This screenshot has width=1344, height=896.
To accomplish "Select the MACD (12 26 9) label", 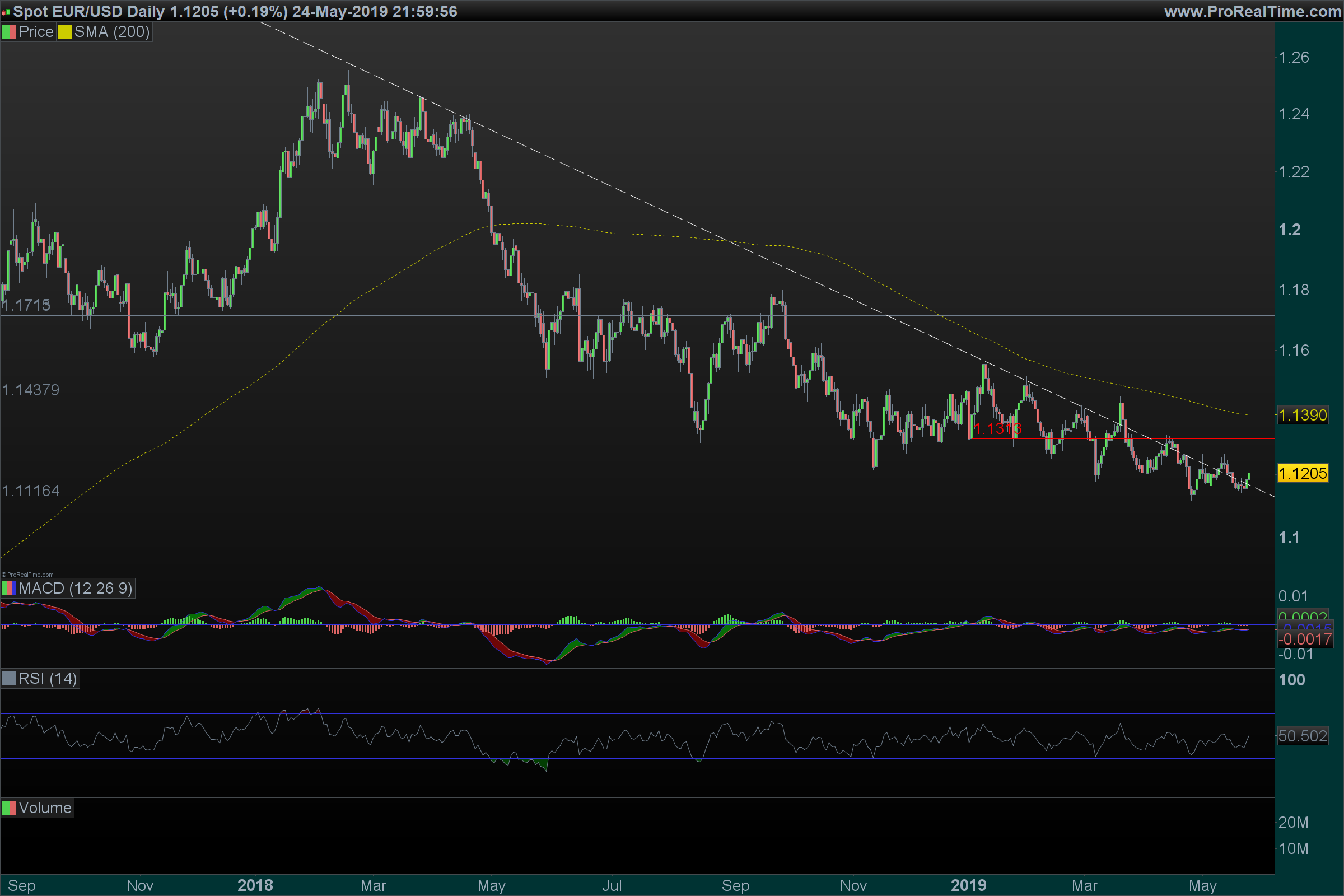I will click(x=76, y=589).
